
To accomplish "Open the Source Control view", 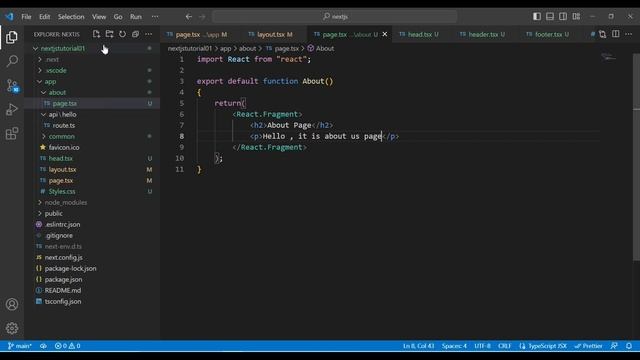I will [12, 85].
